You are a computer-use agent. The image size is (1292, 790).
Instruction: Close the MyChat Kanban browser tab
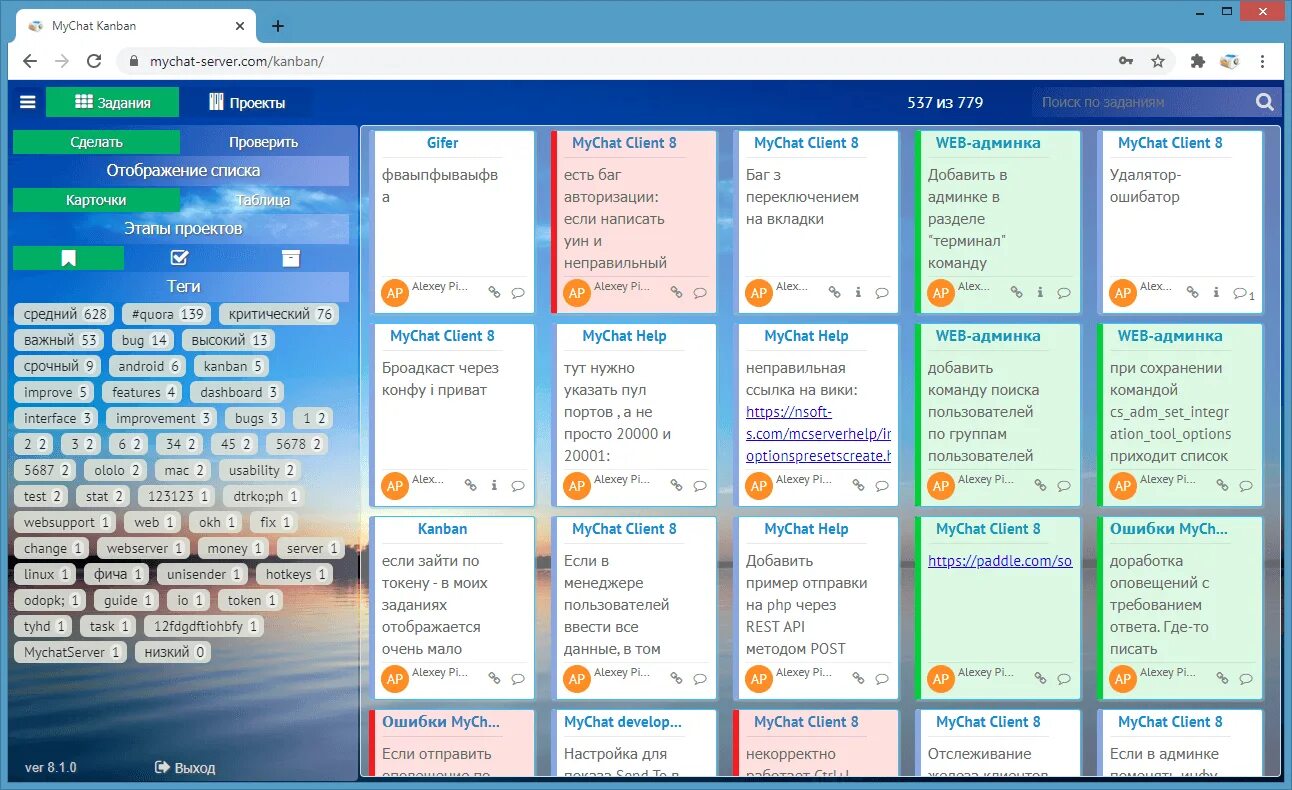[x=240, y=26]
